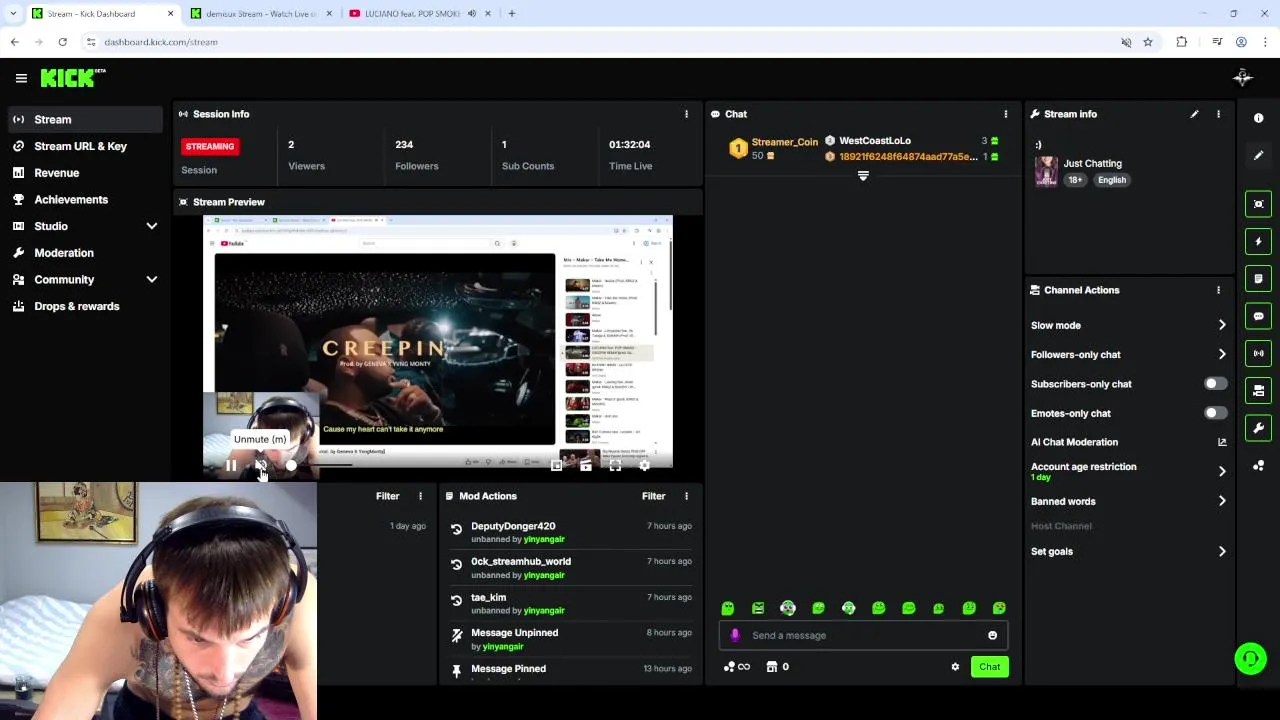Viewport: 1280px width, 720px height.
Task: Select the Message Unpinned log entry
Action: pos(570,639)
